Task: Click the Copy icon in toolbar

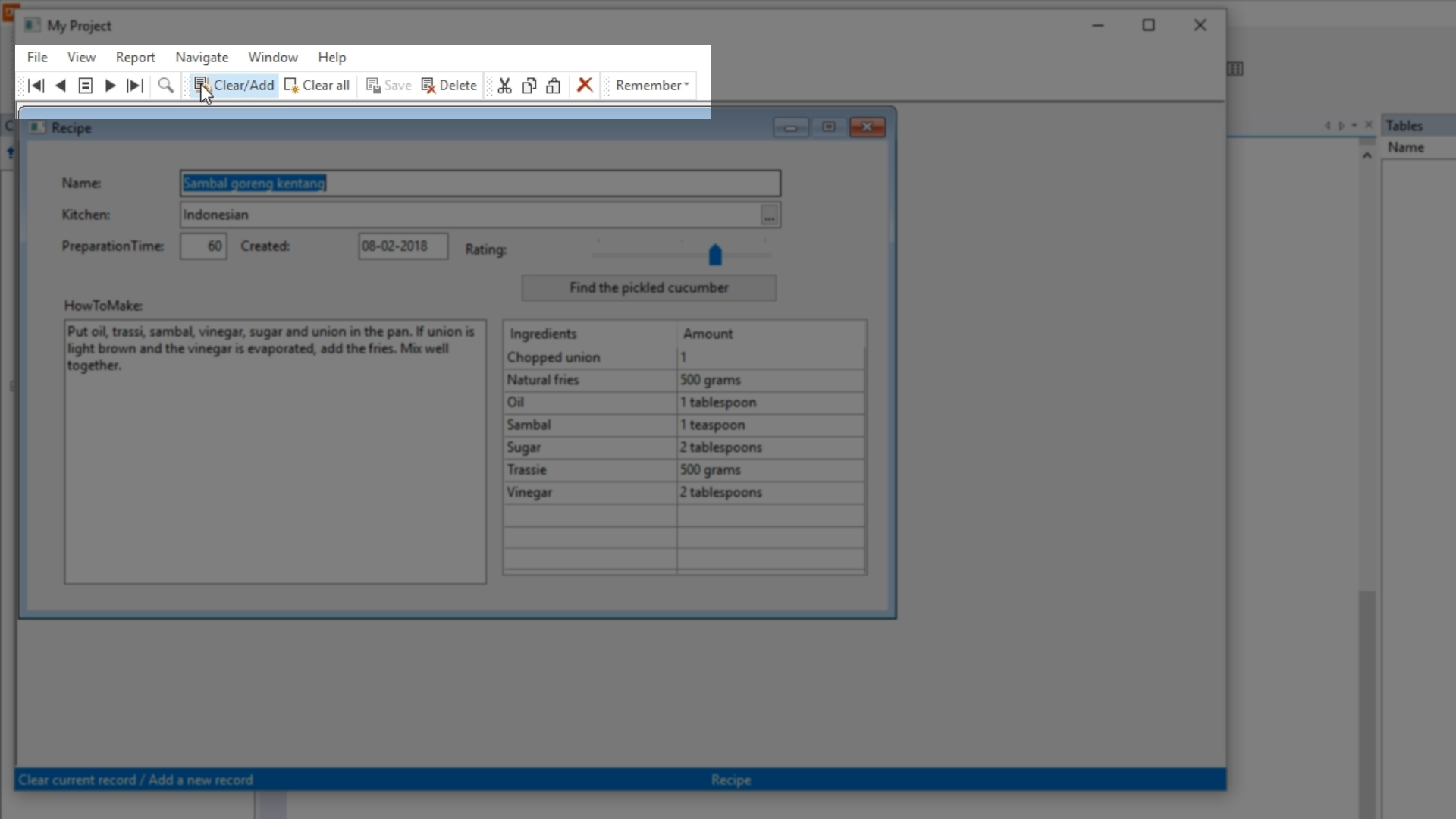Action: (x=529, y=86)
